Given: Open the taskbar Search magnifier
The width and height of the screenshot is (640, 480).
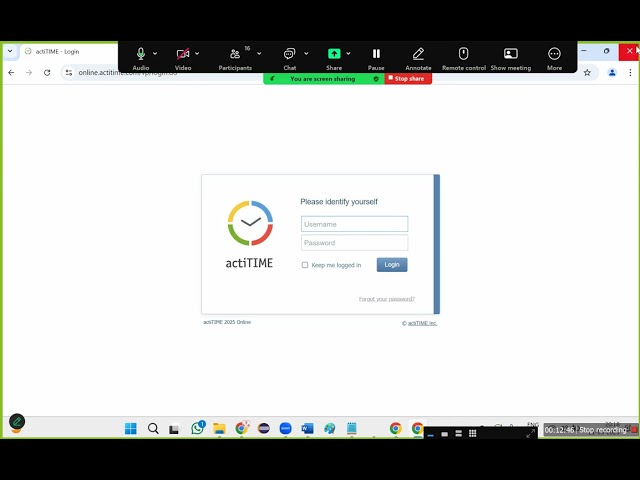Looking at the screenshot, I should 153,428.
